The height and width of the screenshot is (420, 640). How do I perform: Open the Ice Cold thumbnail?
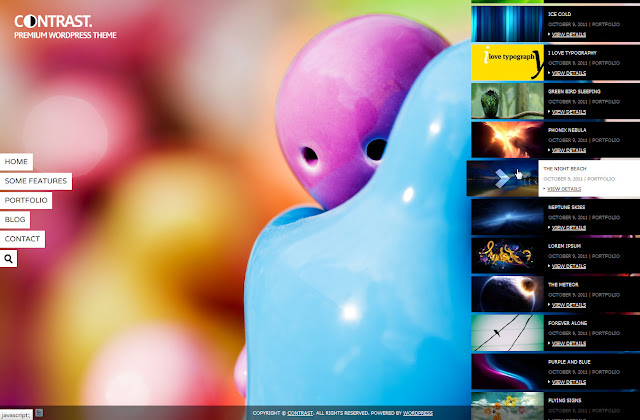508,24
